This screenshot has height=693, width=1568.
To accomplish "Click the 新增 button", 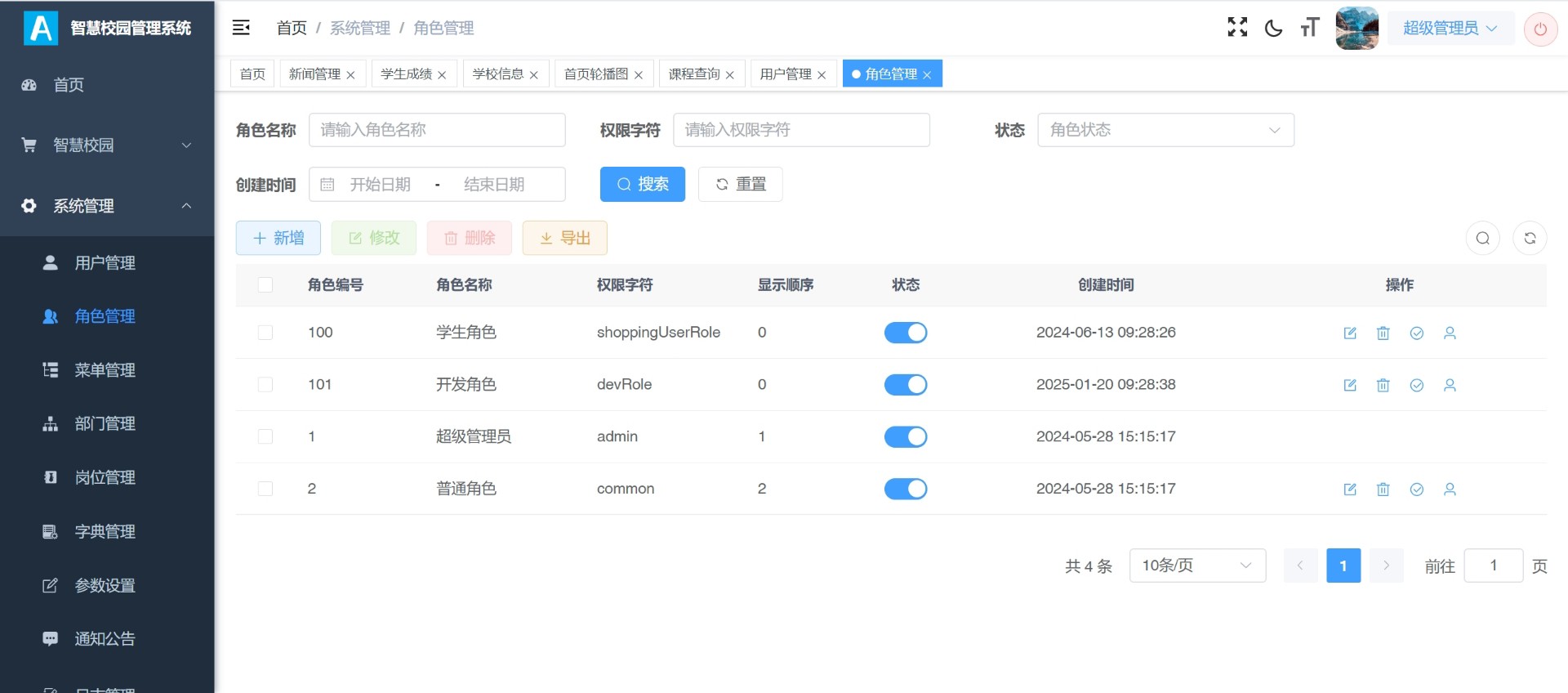I will click(x=278, y=238).
